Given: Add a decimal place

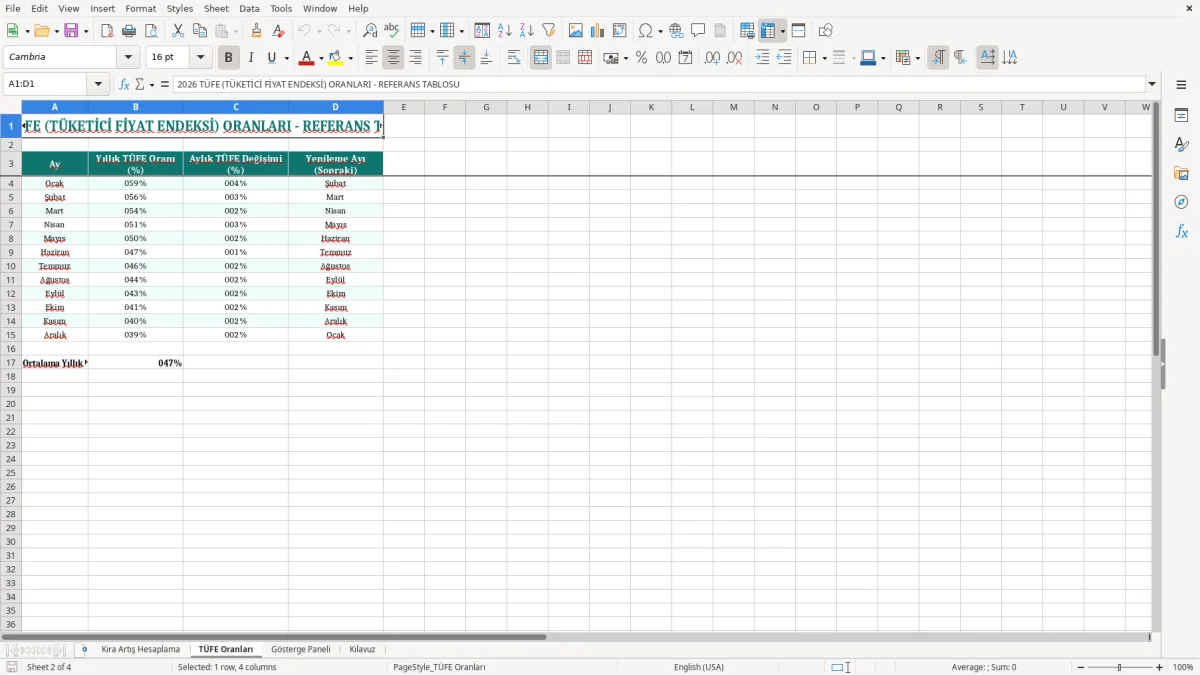Looking at the screenshot, I should pyautogui.click(x=712, y=58).
